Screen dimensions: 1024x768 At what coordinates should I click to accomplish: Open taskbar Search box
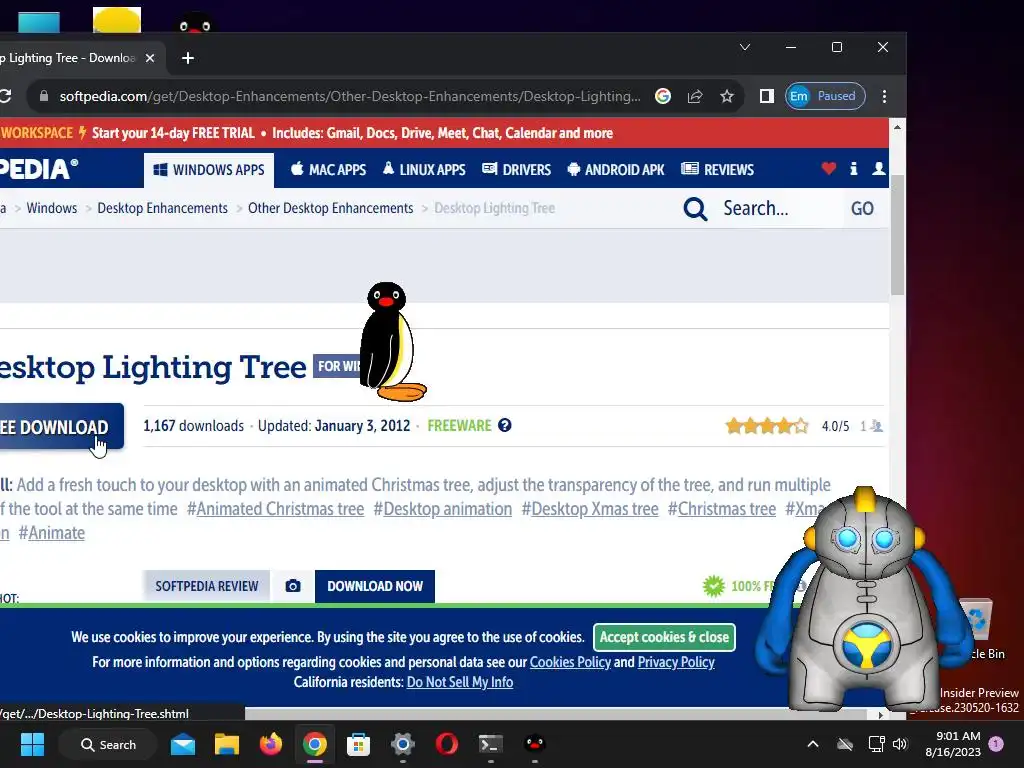[x=108, y=744]
